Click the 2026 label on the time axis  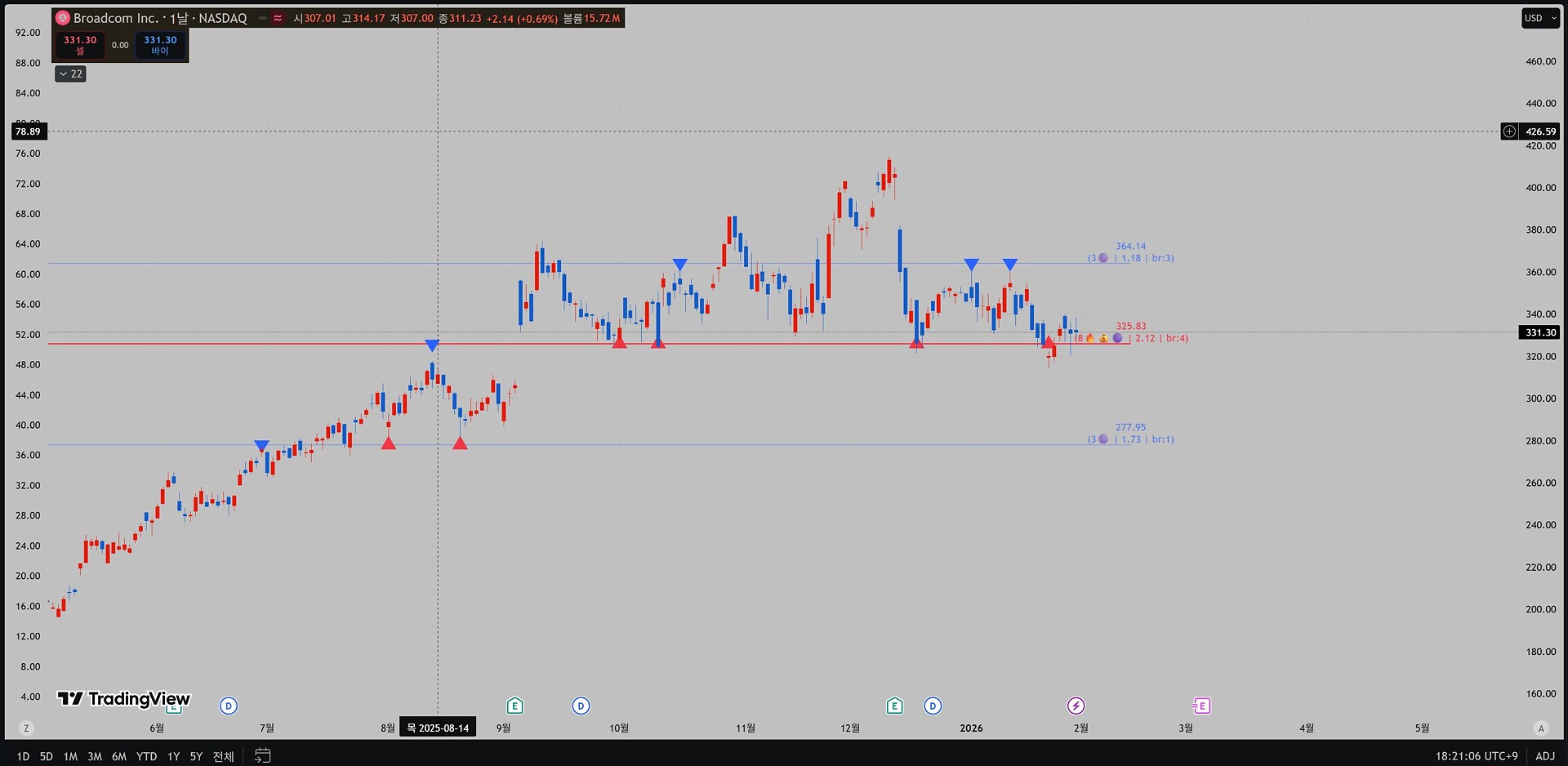[x=971, y=728]
